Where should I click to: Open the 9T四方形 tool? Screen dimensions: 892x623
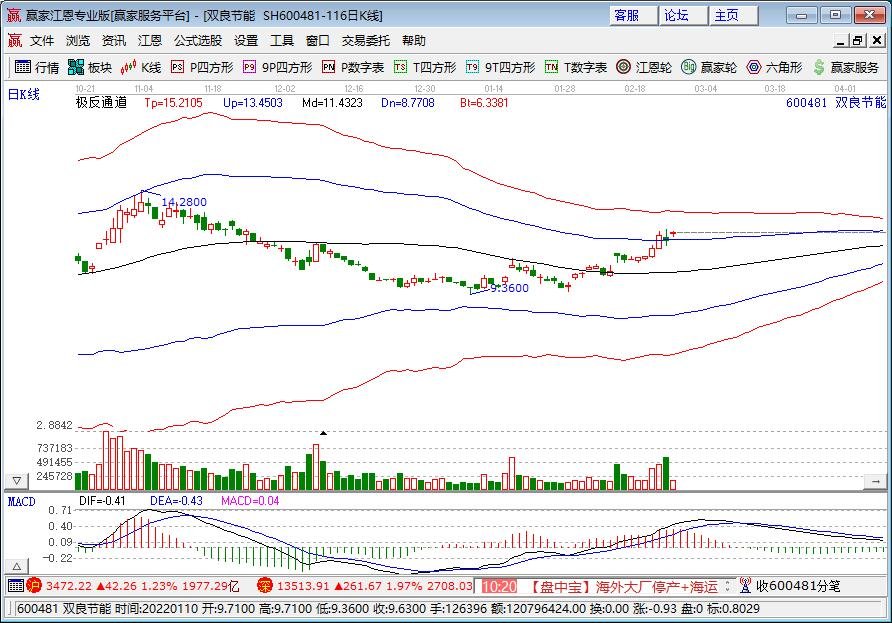coord(501,67)
